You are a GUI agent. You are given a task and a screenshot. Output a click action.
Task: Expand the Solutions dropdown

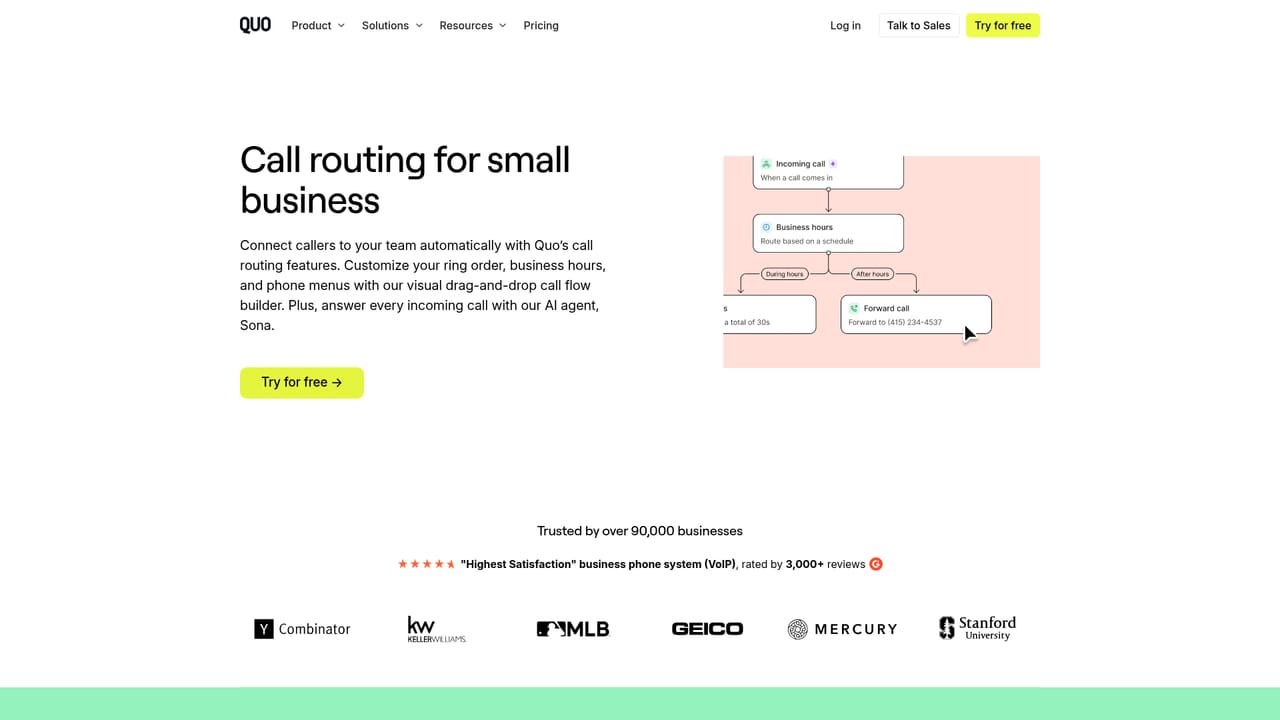392,25
